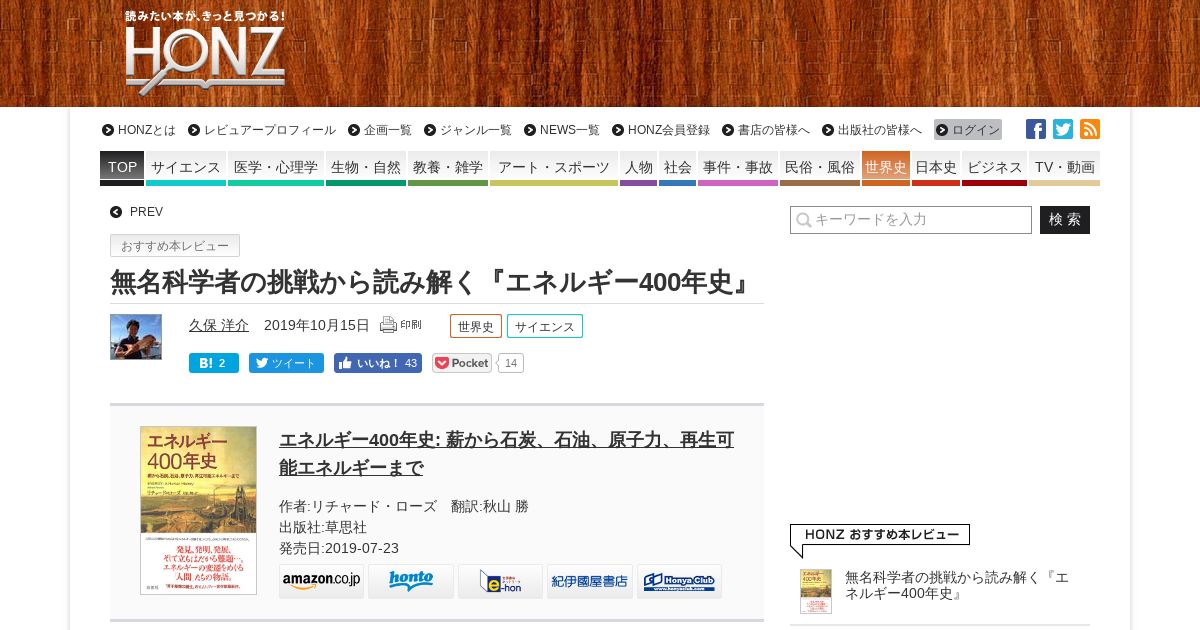This screenshot has height=630, width=1200.
Task: Save the article to Pocket
Action: [x=462, y=363]
